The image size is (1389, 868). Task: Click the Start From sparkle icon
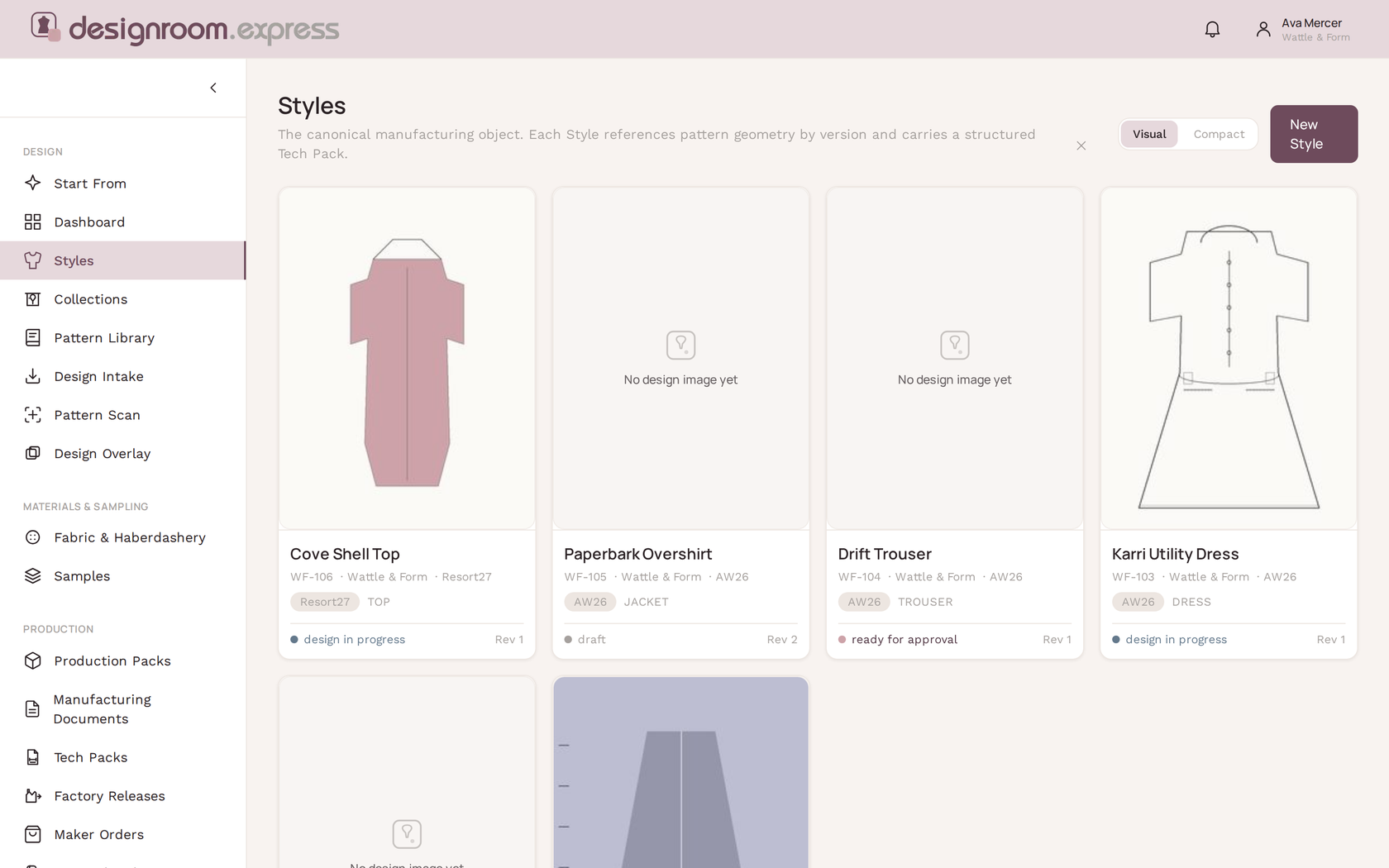click(33, 183)
